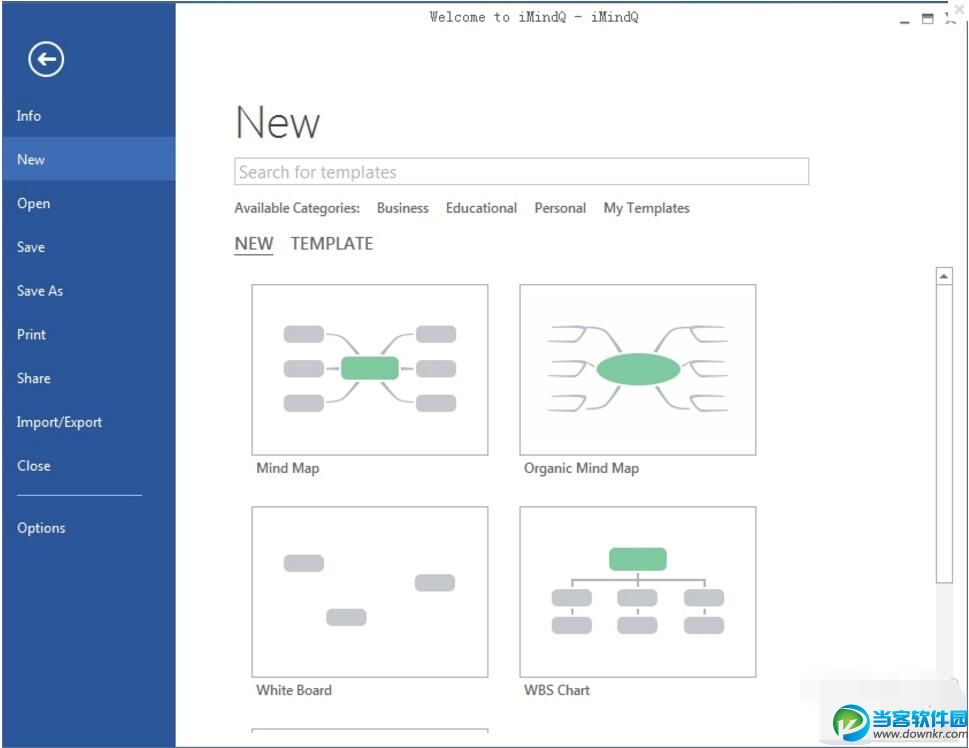
Task: Pick the White Board thumbnail
Action: 370,592
